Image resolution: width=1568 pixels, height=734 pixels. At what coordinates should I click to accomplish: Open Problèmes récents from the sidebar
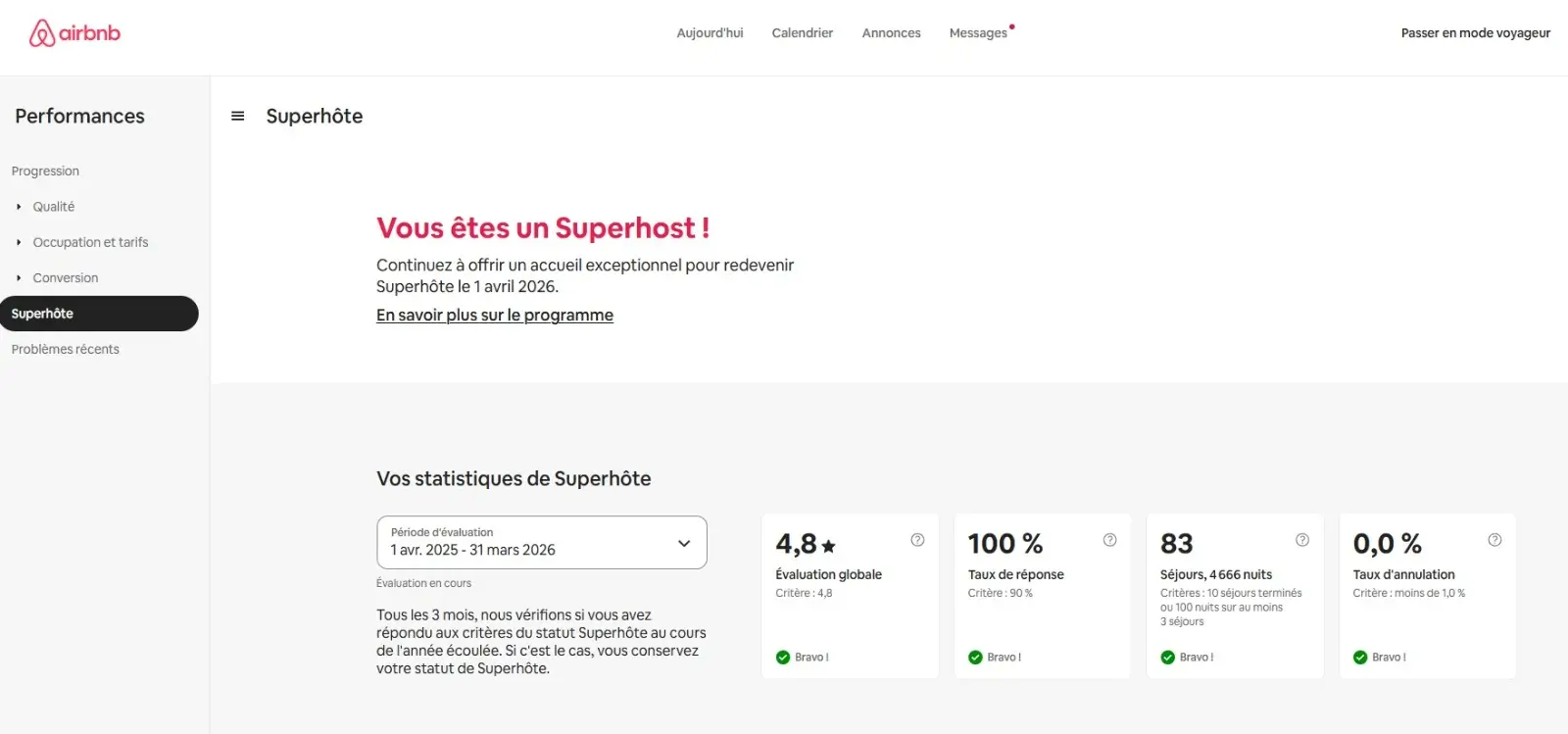coord(65,349)
